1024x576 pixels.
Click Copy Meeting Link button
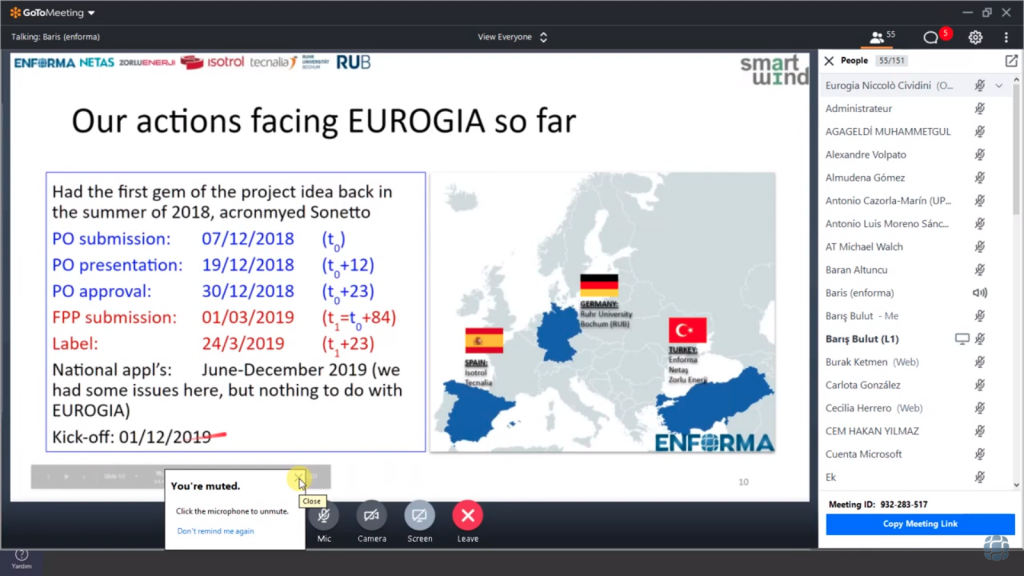tap(920, 524)
